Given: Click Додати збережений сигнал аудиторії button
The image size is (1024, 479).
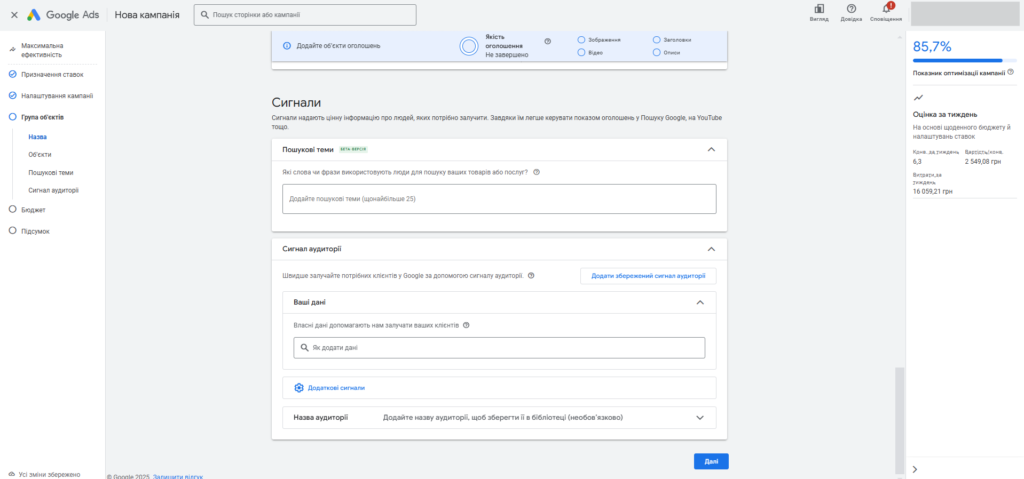Looking at the screenshot, I should pyautogui.click(x=647, y=276).
